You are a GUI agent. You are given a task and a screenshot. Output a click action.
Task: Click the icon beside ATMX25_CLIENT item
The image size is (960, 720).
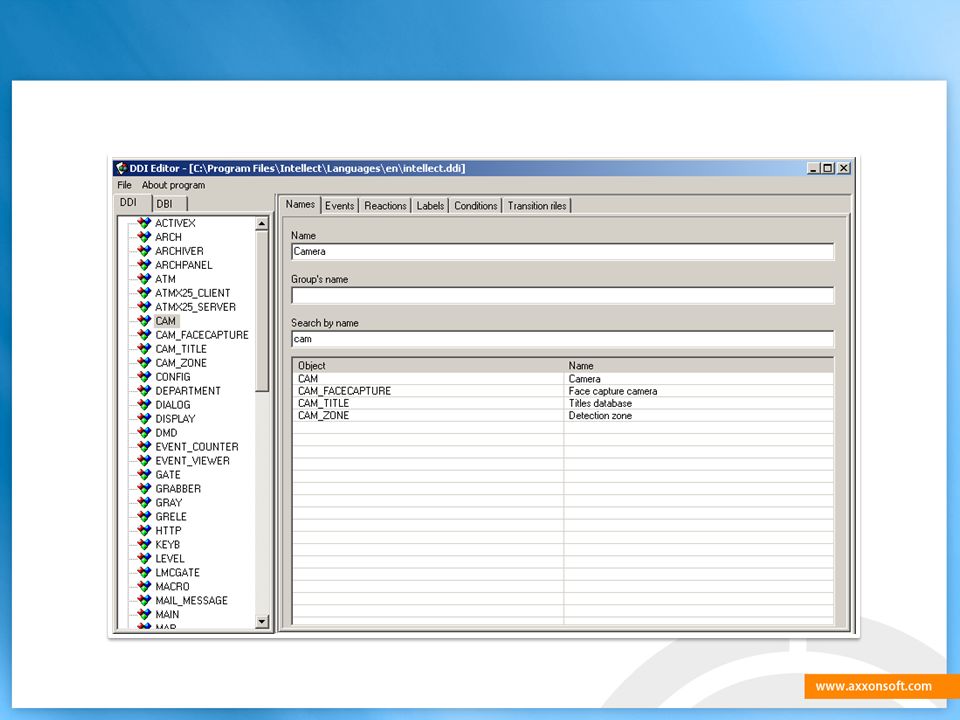(x=144, y=293)
